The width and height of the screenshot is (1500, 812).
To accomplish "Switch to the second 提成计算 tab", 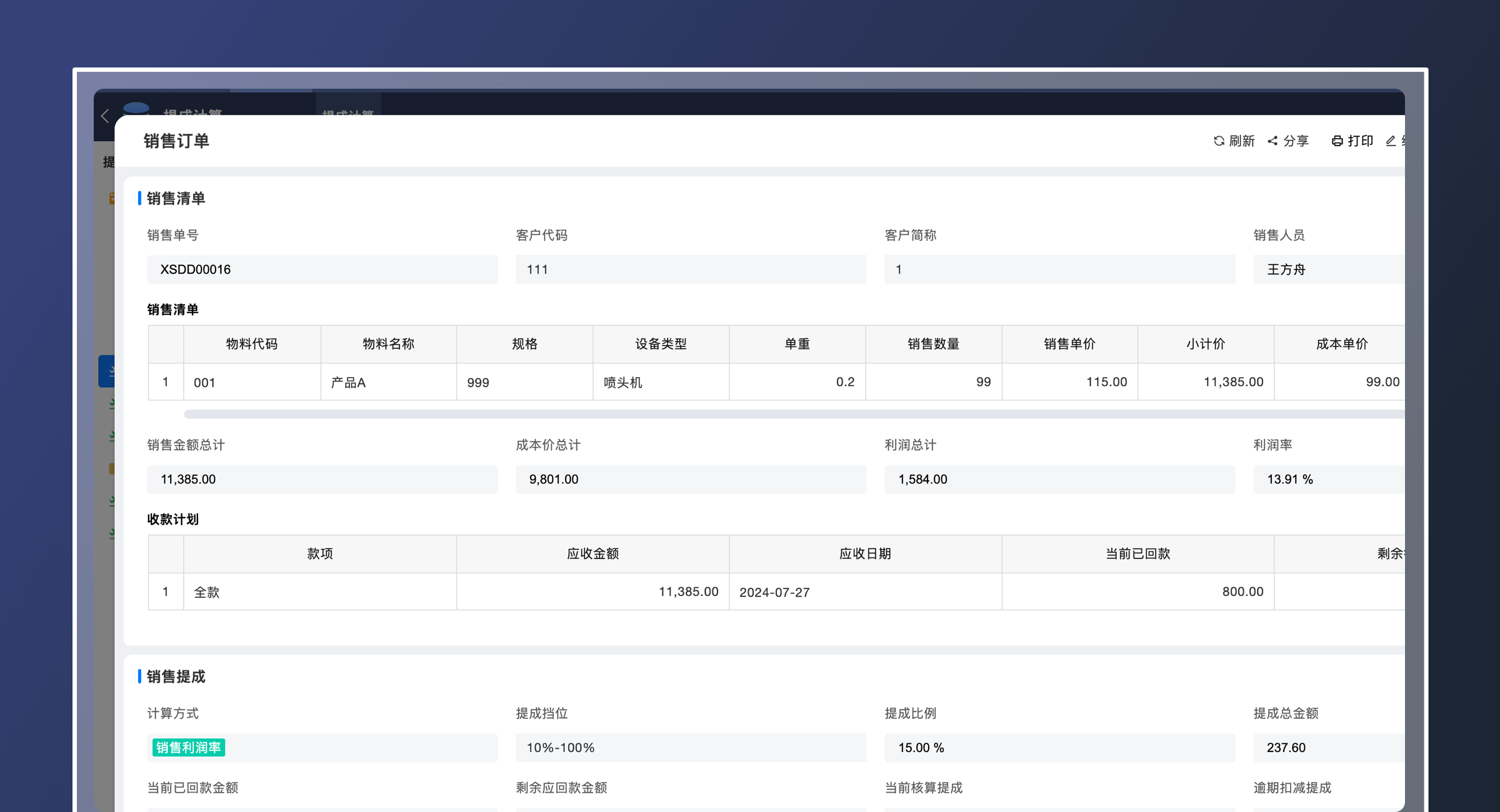I will [348, 114].
